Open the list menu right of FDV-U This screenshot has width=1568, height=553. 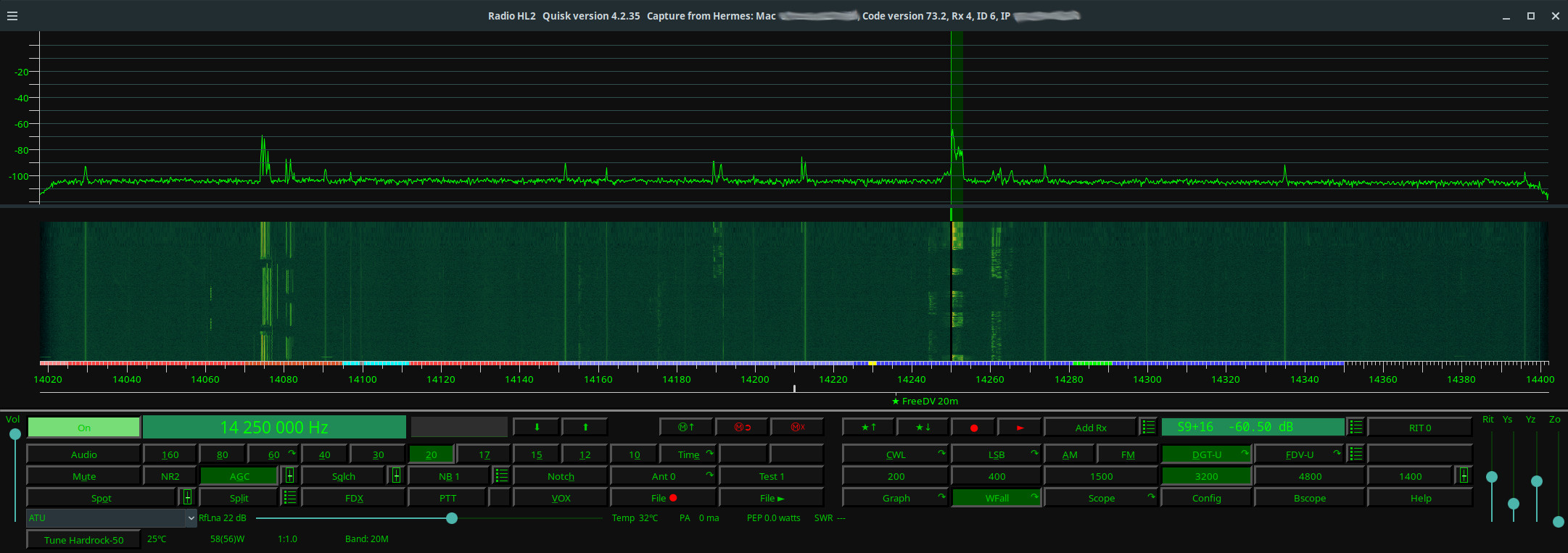point(1356,454)
